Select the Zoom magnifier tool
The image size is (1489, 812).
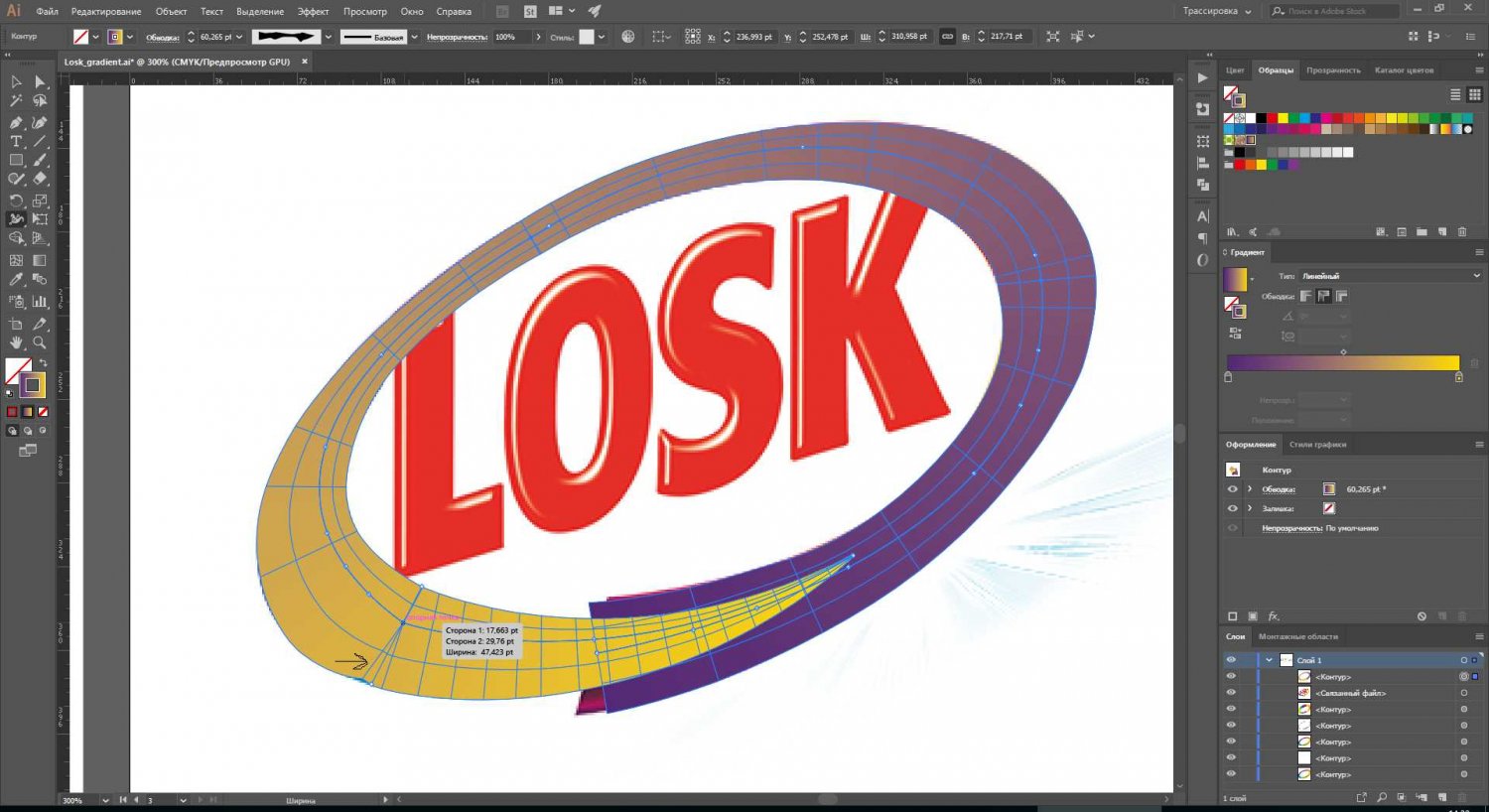[40, 342]
